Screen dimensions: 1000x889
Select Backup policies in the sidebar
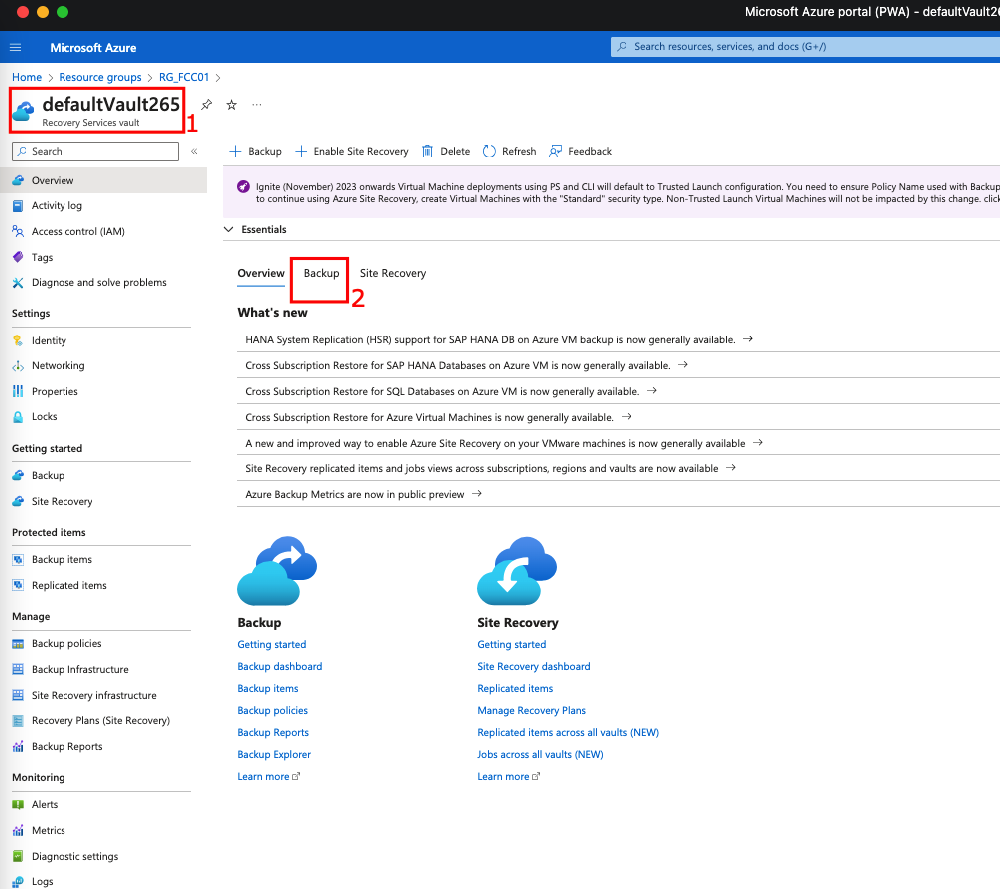tap(66, 644)
